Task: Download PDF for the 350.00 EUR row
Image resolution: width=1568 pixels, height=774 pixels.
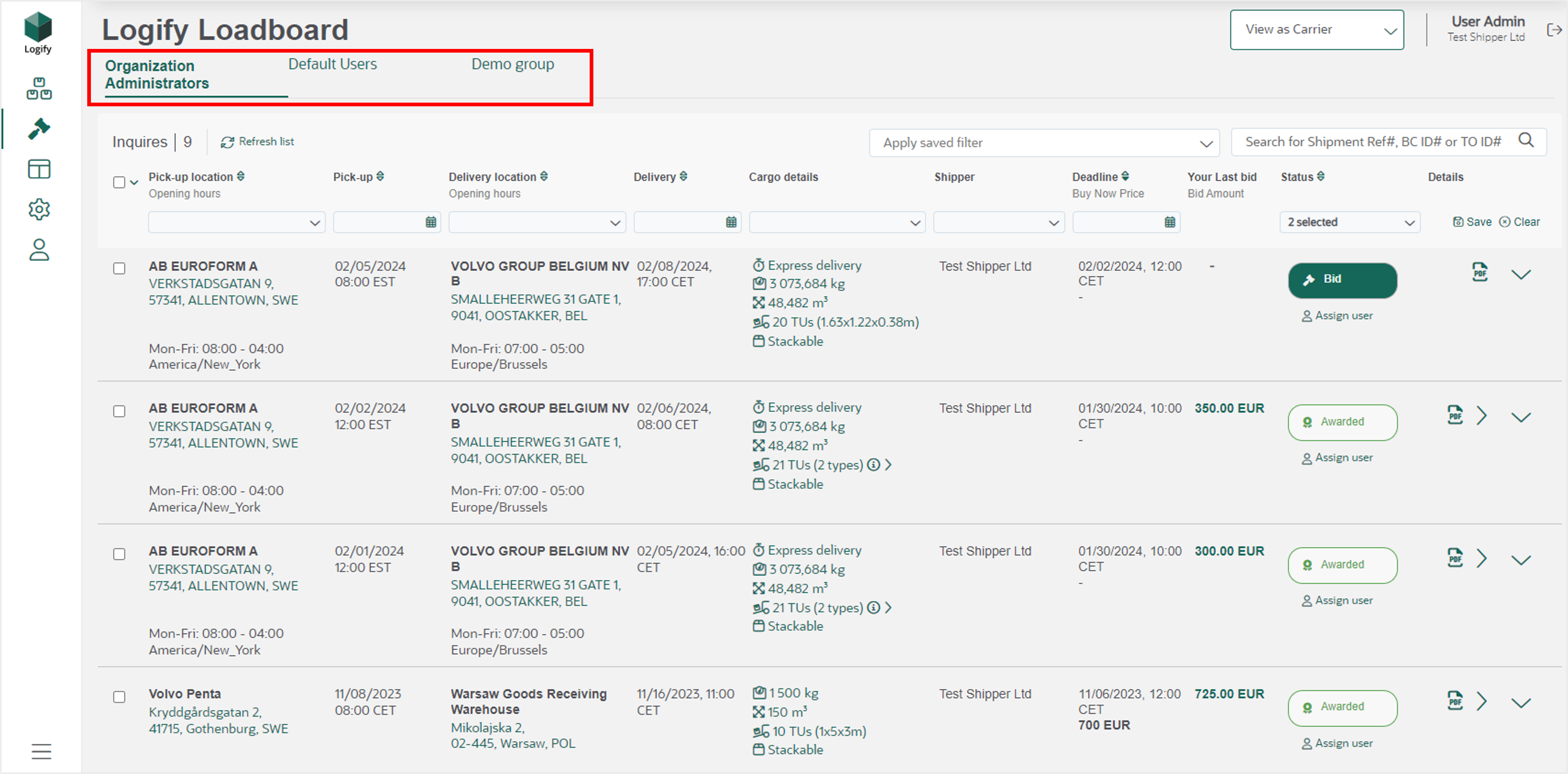Action: pos(1455,416)
